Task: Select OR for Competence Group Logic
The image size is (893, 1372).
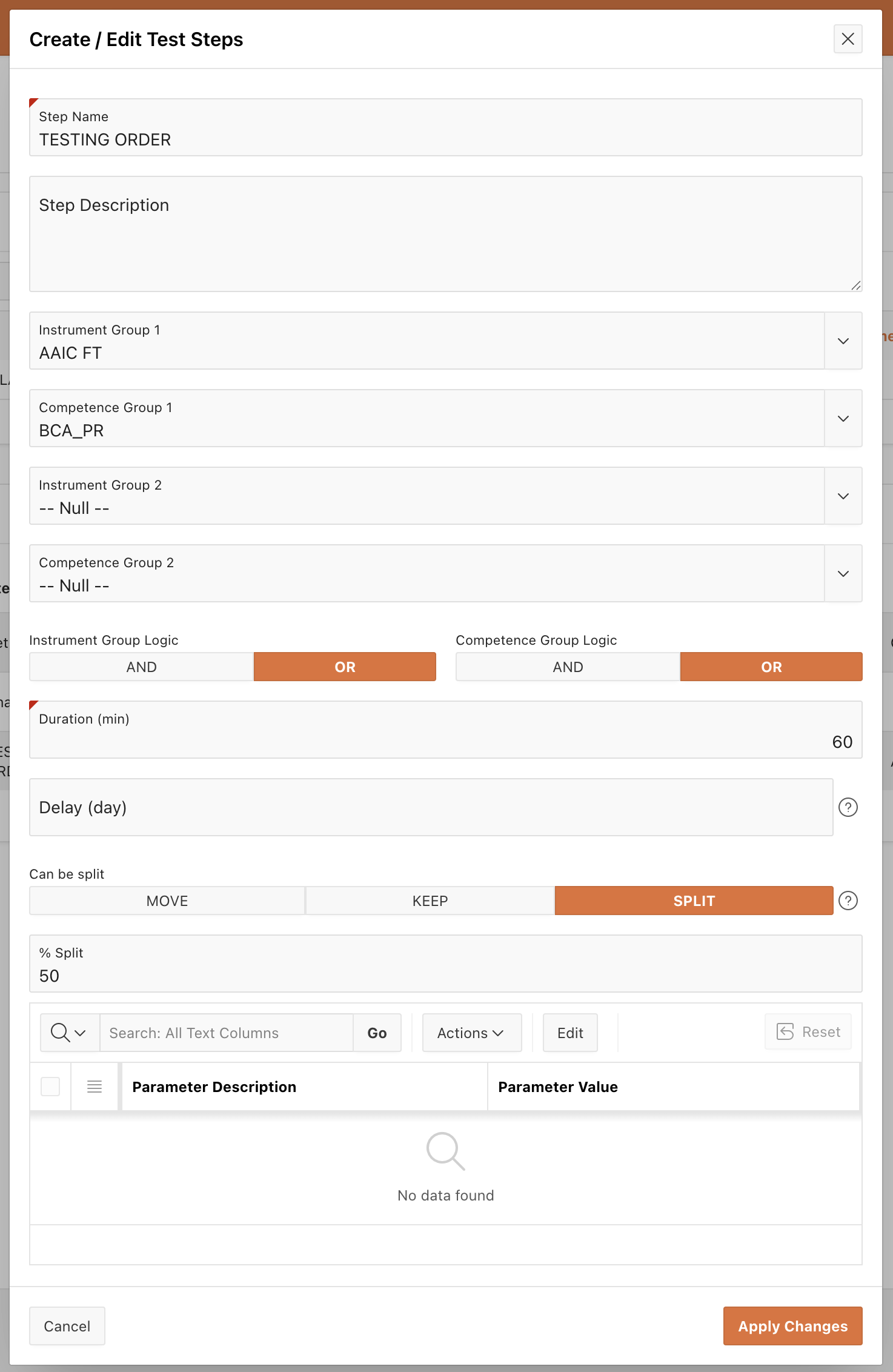Action: click(x=771, y=667)
